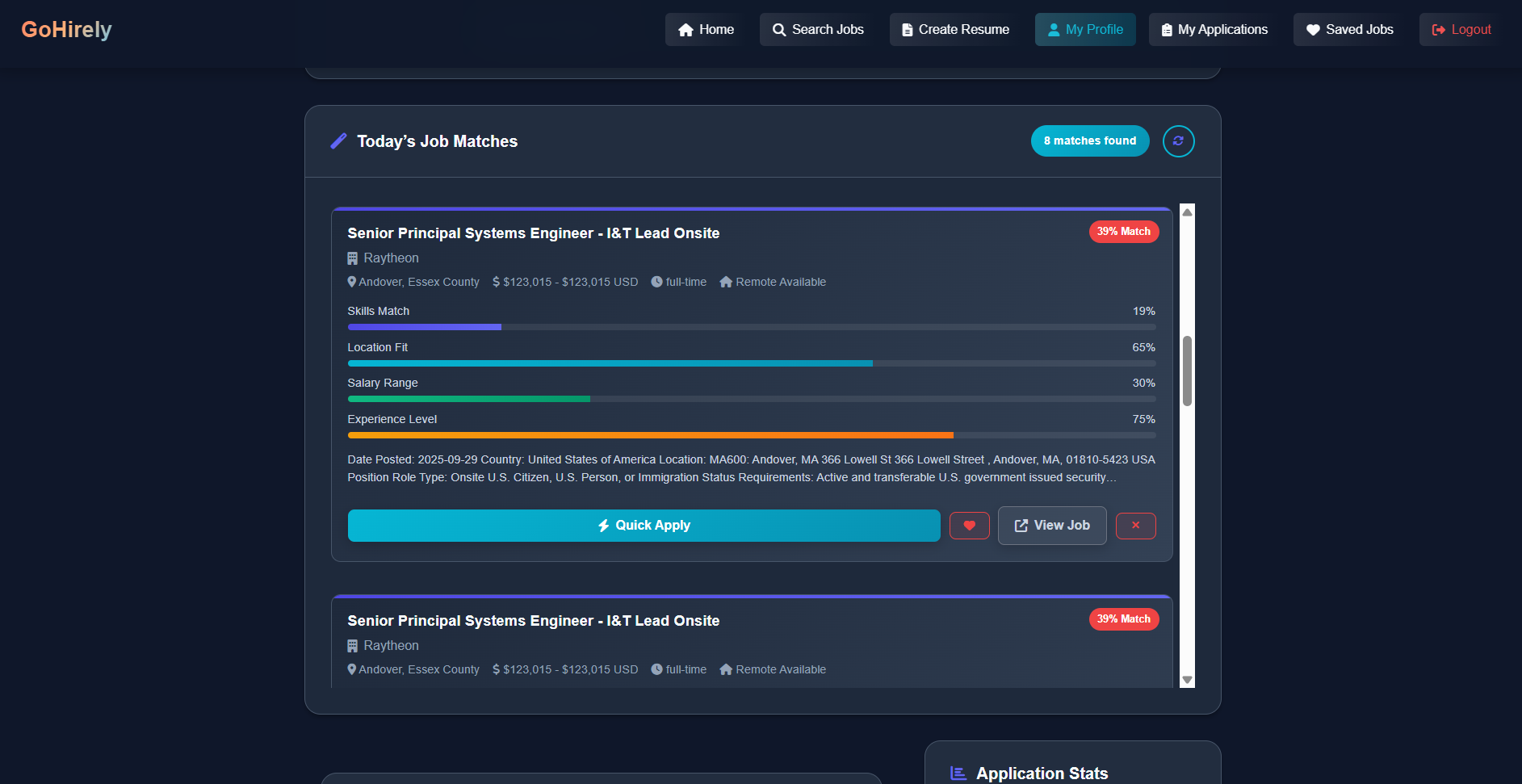Image resolution: width=1522 pixels, height=784 pixels.
Task: Refresh today's job matches with circular arrows icon
Action: (x=1178, y=140)
